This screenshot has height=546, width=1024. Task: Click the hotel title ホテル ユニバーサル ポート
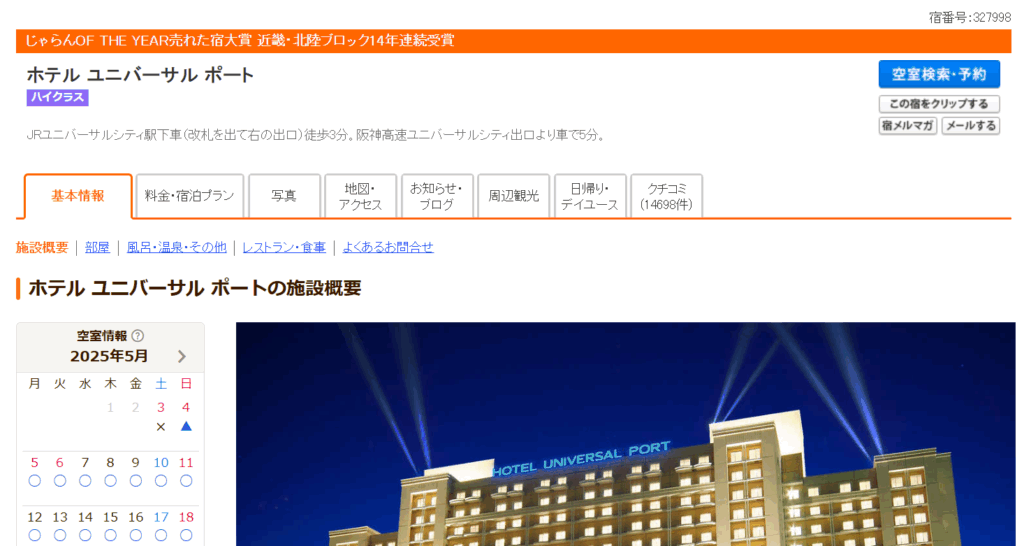[140, 75]
